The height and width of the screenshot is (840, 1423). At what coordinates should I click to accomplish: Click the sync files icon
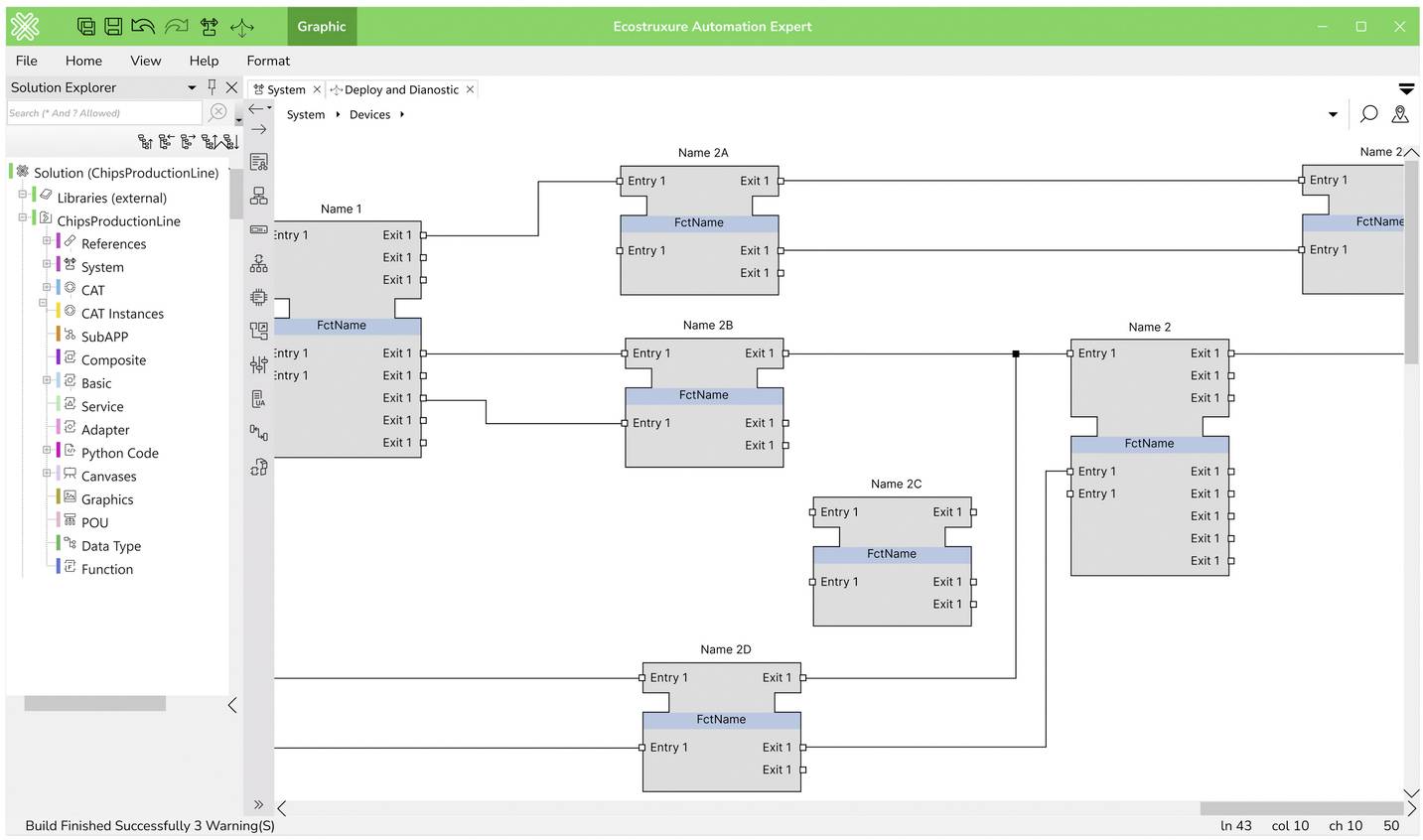(258, 467)
